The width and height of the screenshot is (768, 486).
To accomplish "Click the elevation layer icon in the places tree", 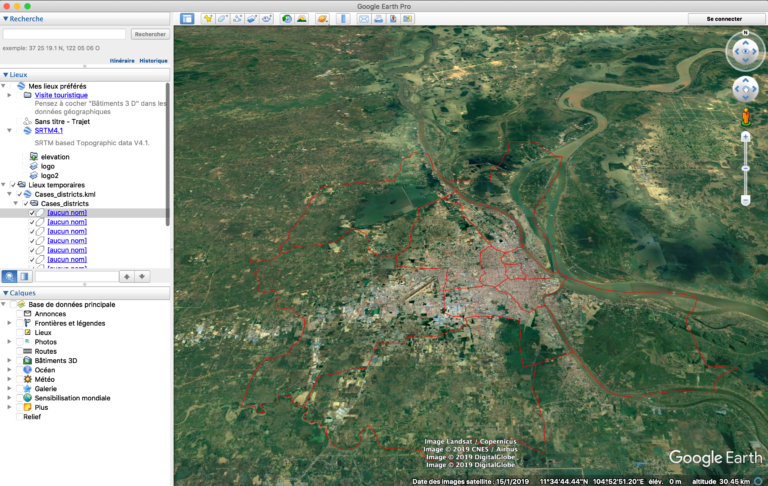I will pos(33,156).
